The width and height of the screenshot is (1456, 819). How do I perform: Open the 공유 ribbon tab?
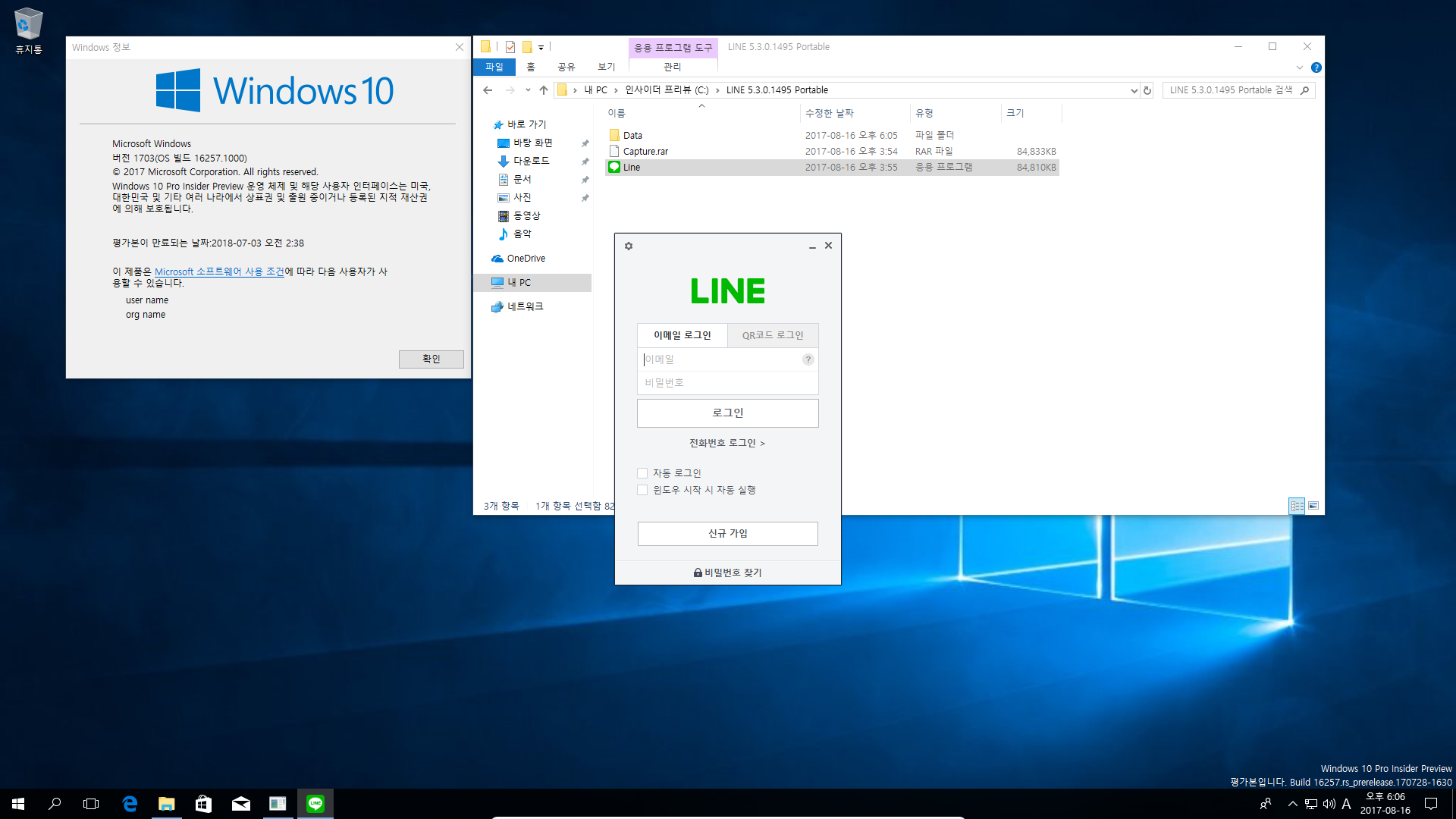[566, 67]
